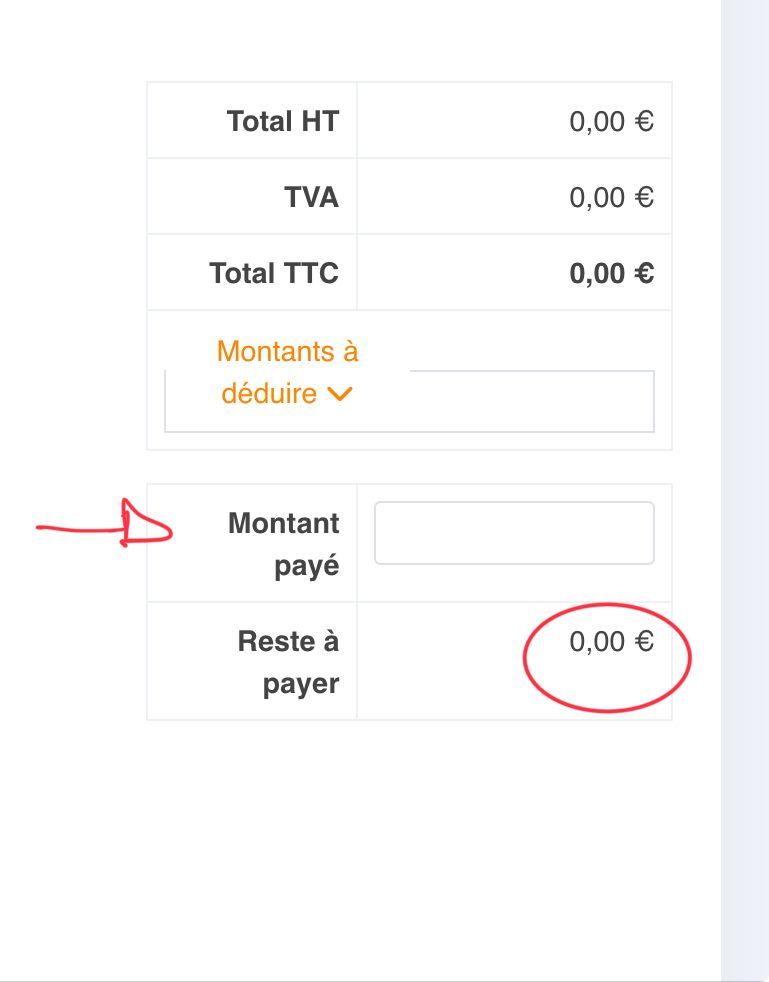Select the "Total HT" row label
Viewport: 769px width, 982px height.
pyautogui.click(x=283, y=122)
